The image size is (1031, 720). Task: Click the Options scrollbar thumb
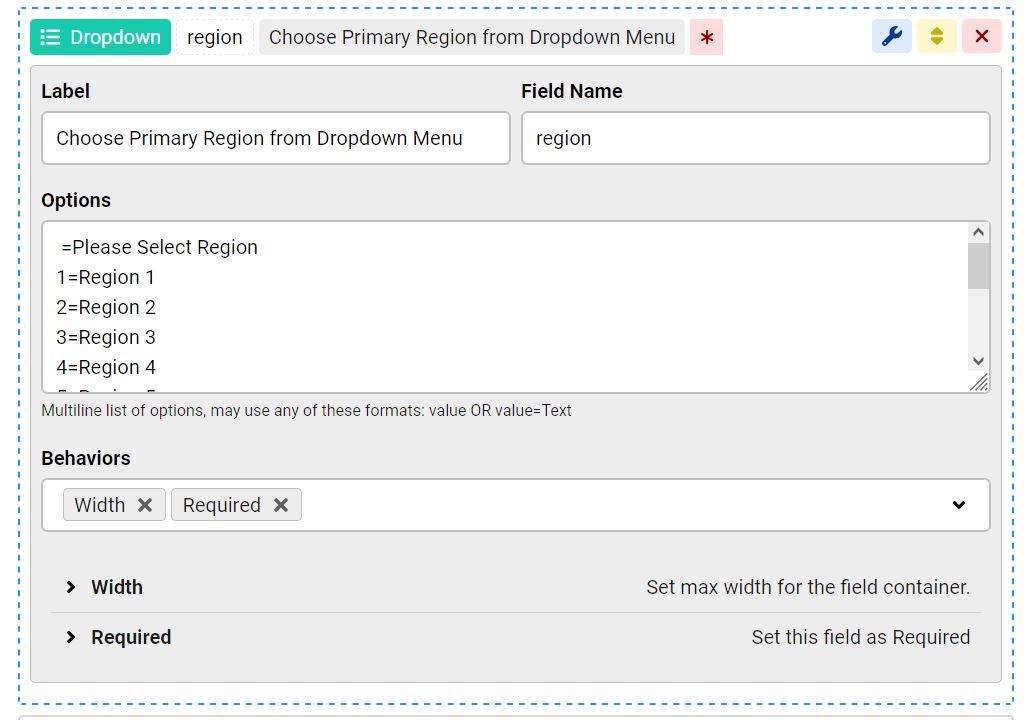coord(979,266)
